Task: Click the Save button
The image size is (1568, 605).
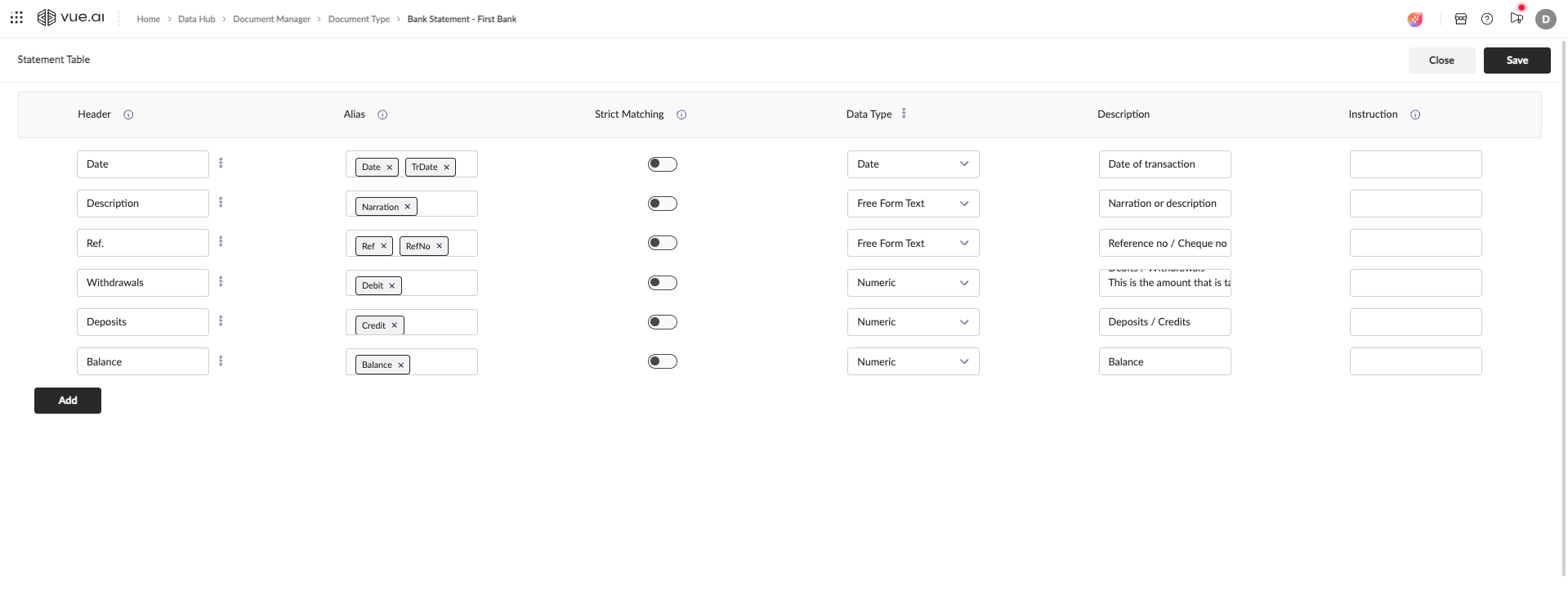Action: click(1517, 60)
